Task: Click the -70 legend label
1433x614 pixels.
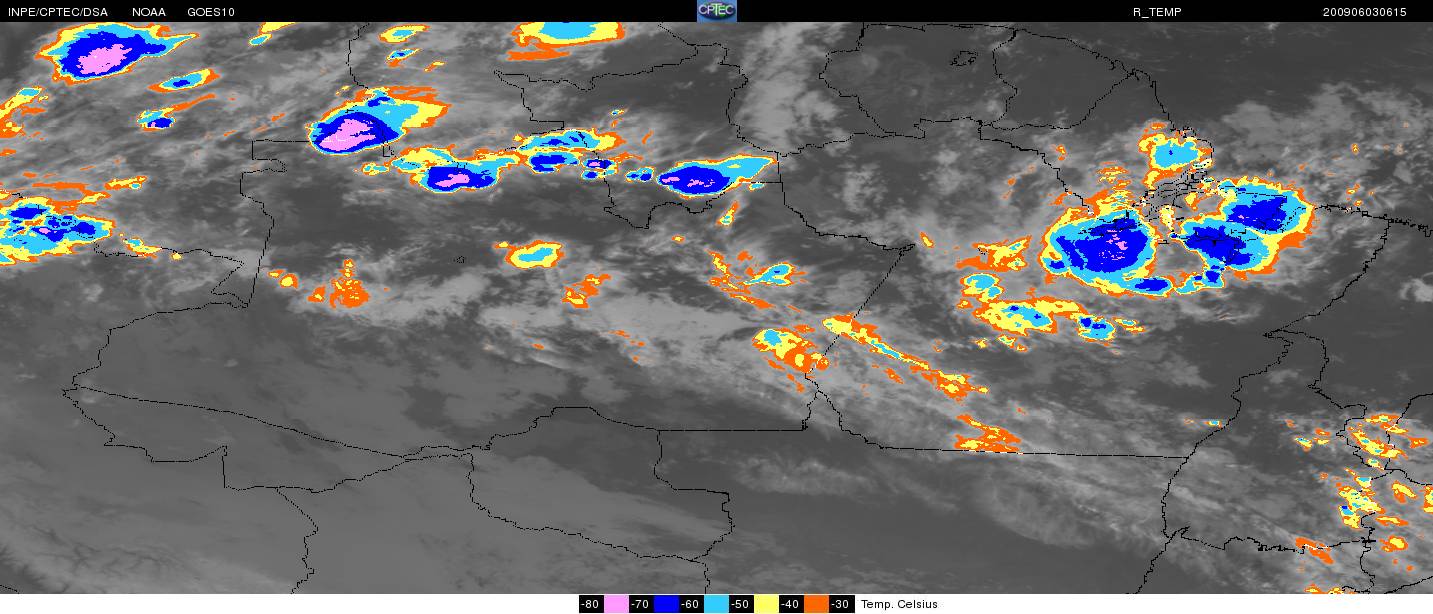Action: [641, 604]
